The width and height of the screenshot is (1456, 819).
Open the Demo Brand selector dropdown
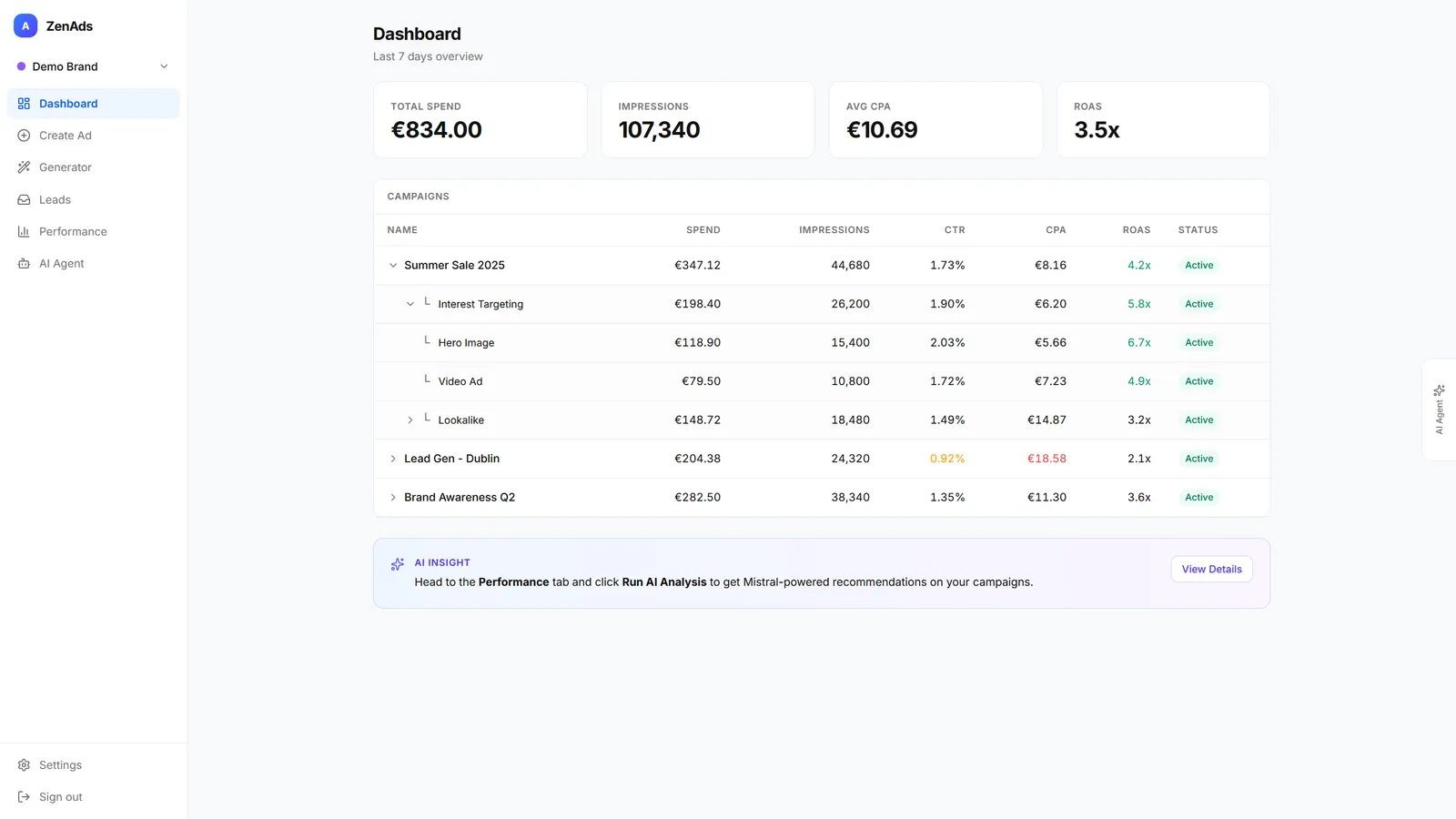(93, 66)
